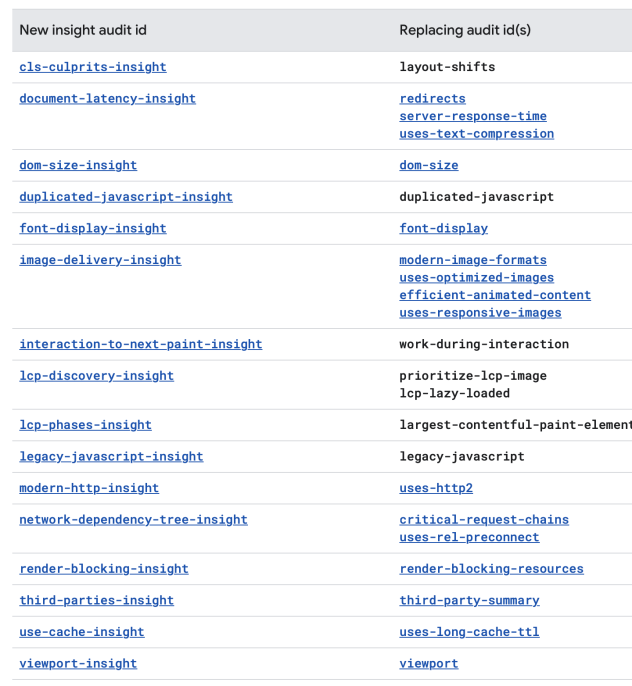Open the critical-request-chains link
Image resolution: width=632 pixels, height=686 pixels.
coord(484,520)
